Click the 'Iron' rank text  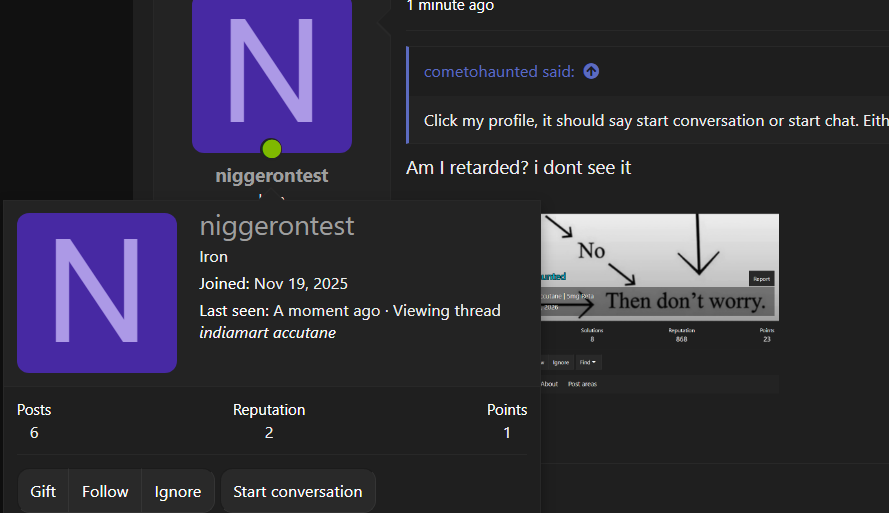point(214,257)
